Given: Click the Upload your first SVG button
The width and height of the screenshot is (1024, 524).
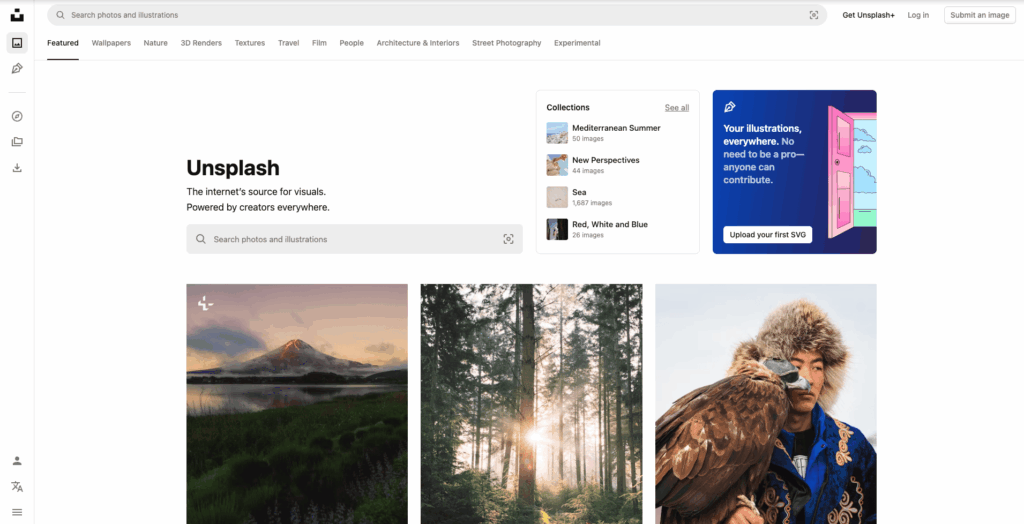Looking at the screenshot, I should [767, 235].
